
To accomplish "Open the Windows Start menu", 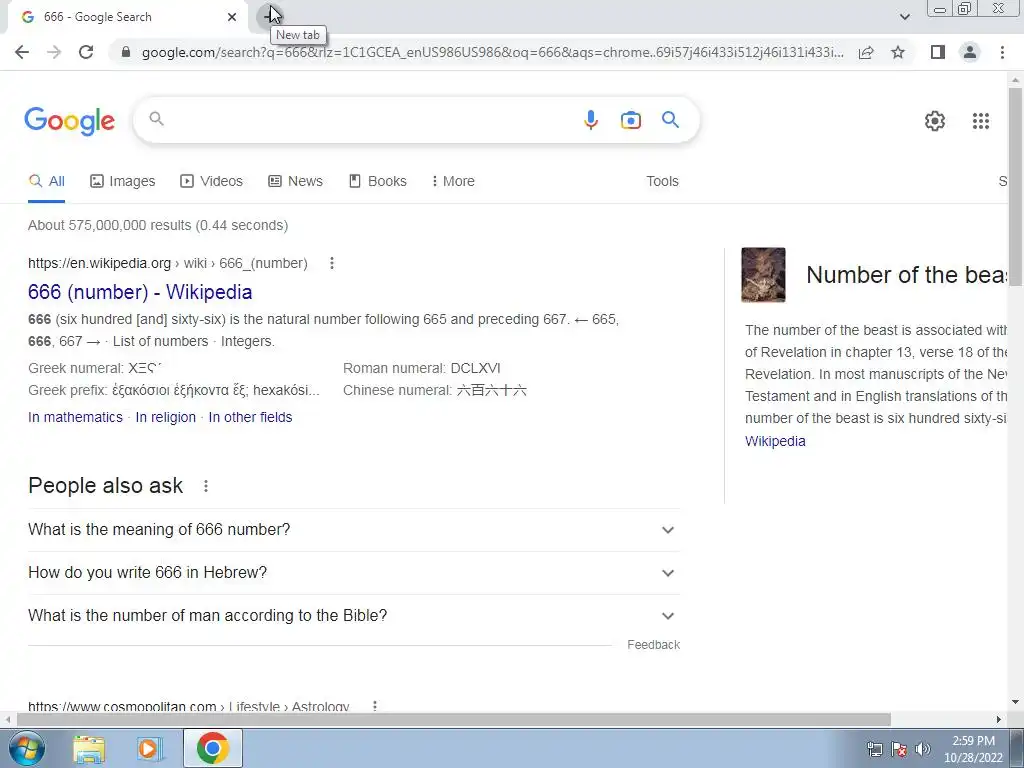I will (26, 748).
